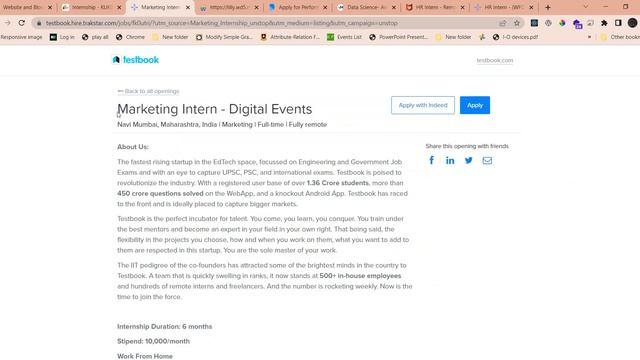Open the tab search dropdown arrow
Screen dimensions: 640x360
click(586, 7)
